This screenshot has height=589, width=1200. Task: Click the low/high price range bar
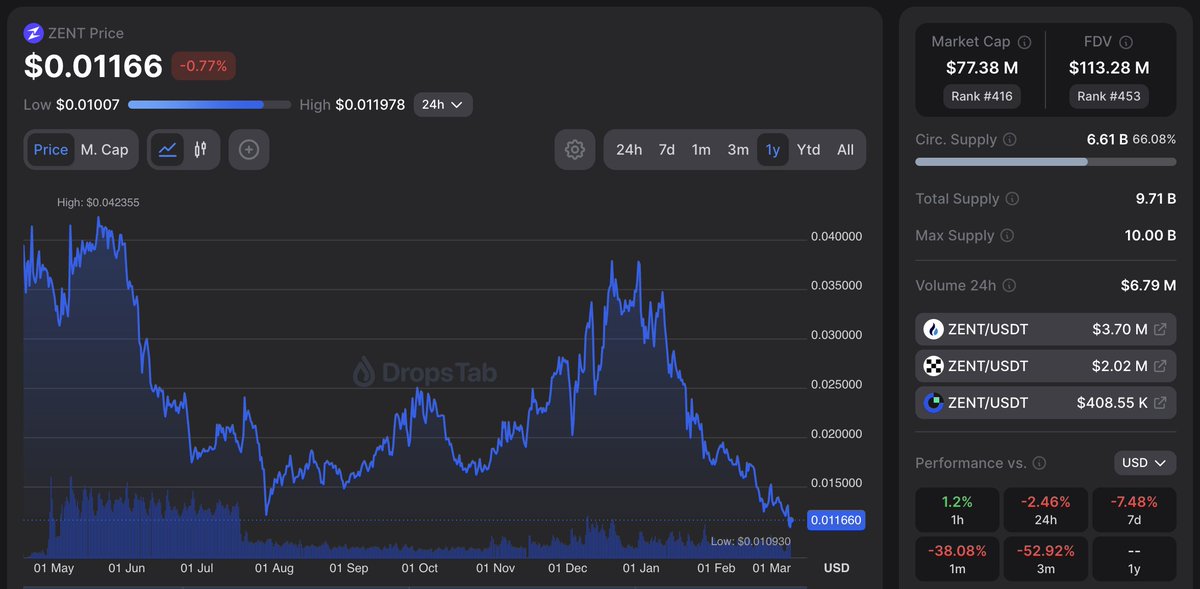coord(210,104)
